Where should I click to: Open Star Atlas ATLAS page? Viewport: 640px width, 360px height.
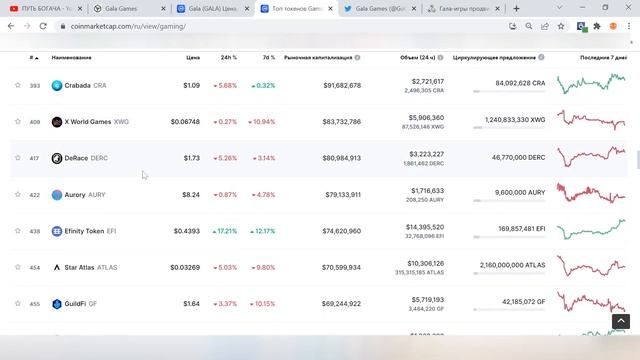pyautogui.click(x=91, y=267)
